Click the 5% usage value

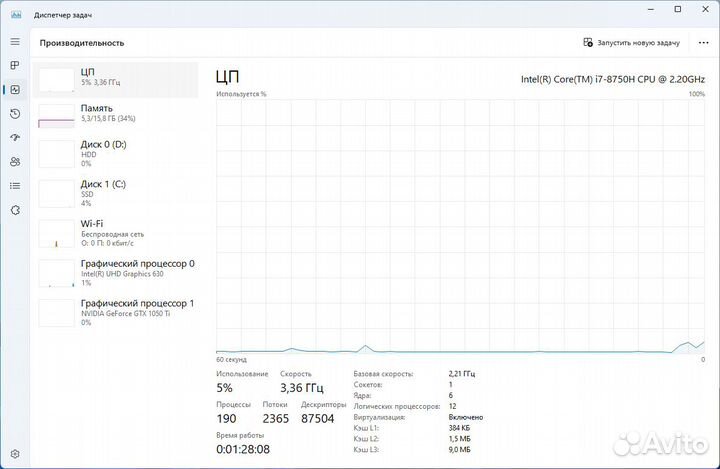(225, 388)
